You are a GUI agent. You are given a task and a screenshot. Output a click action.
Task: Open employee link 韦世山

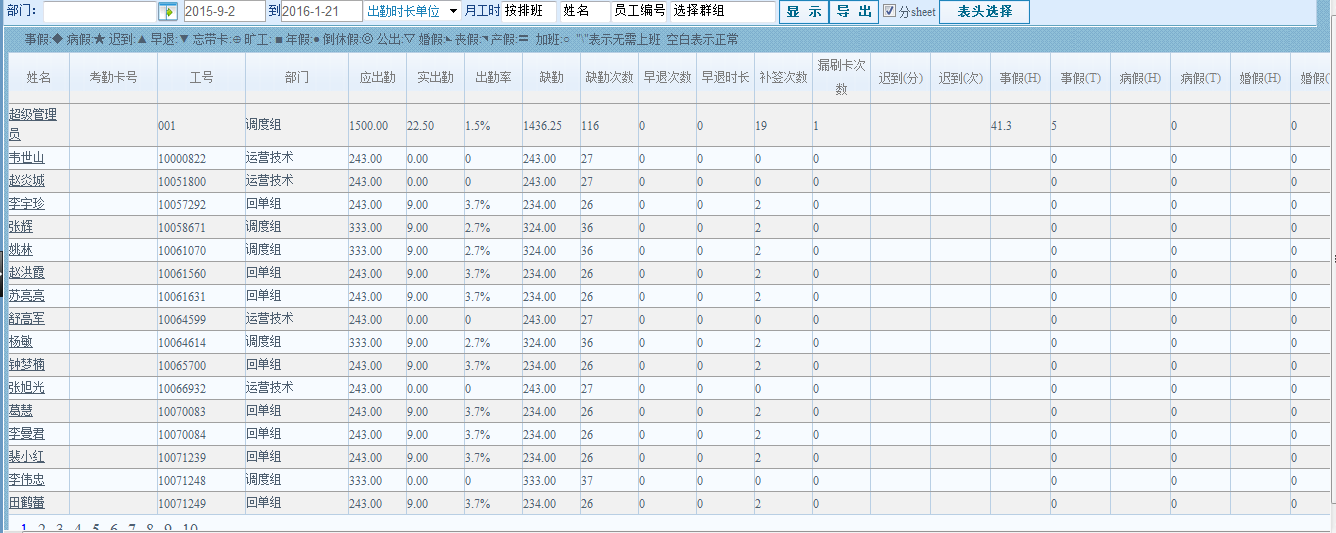click(x=26, y=158)
